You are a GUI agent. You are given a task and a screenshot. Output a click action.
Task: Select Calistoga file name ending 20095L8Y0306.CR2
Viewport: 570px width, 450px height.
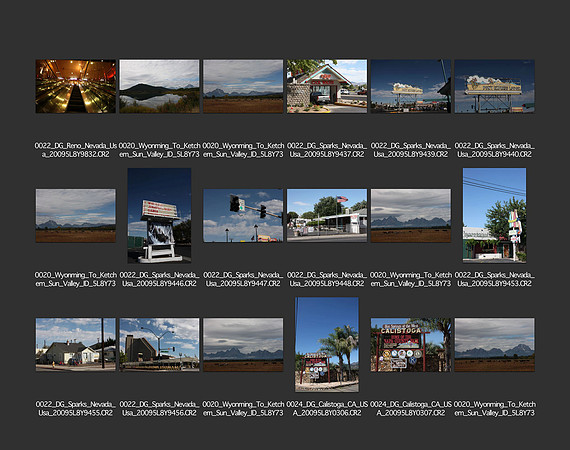click(x=327, y=409)
